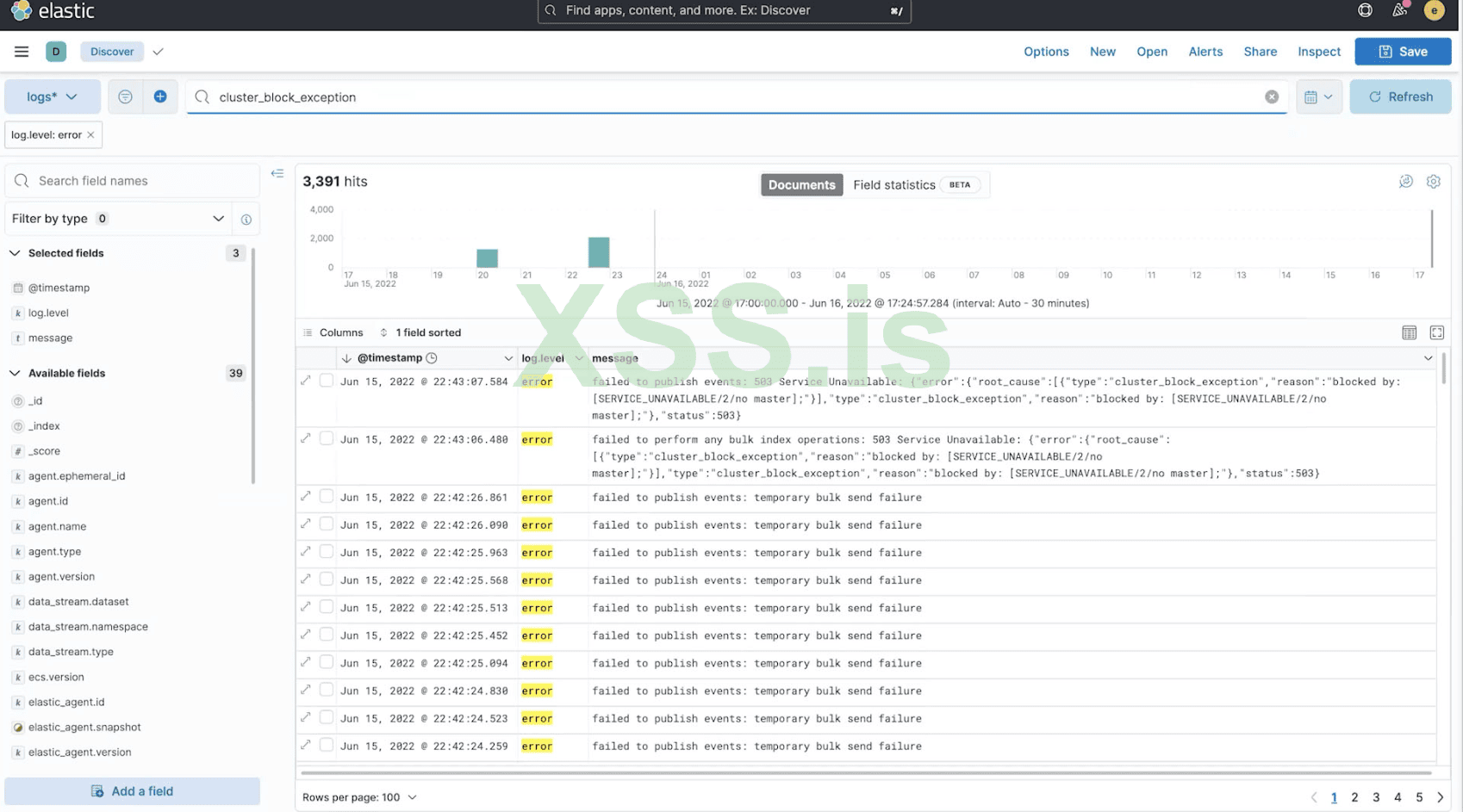Switch to the Field statistics tab
This screenshot has height=812, width=1463.
pyautogui.click(x=915, y=185)
